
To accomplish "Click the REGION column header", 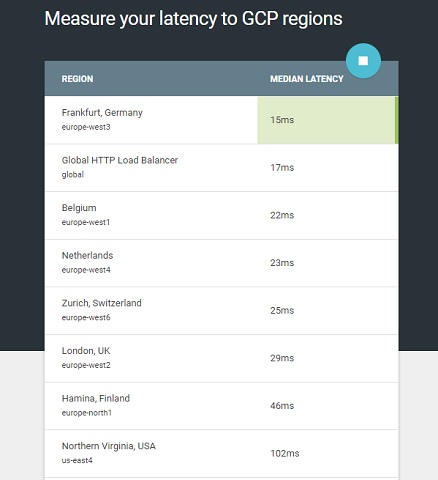I will click(x=77, y=79).
